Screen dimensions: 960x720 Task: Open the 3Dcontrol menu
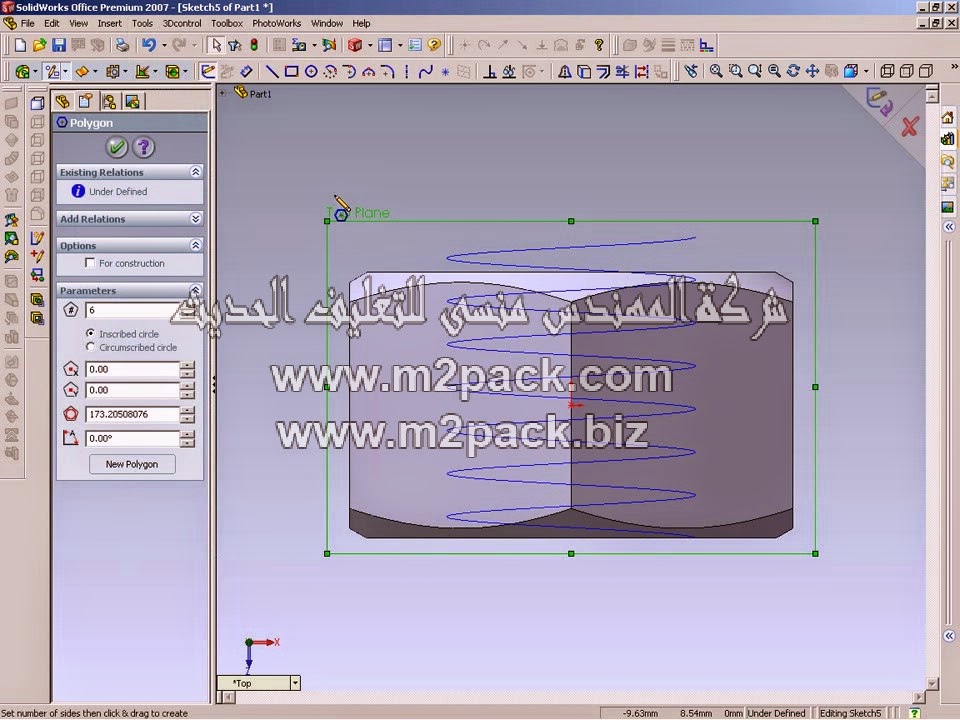182,23
